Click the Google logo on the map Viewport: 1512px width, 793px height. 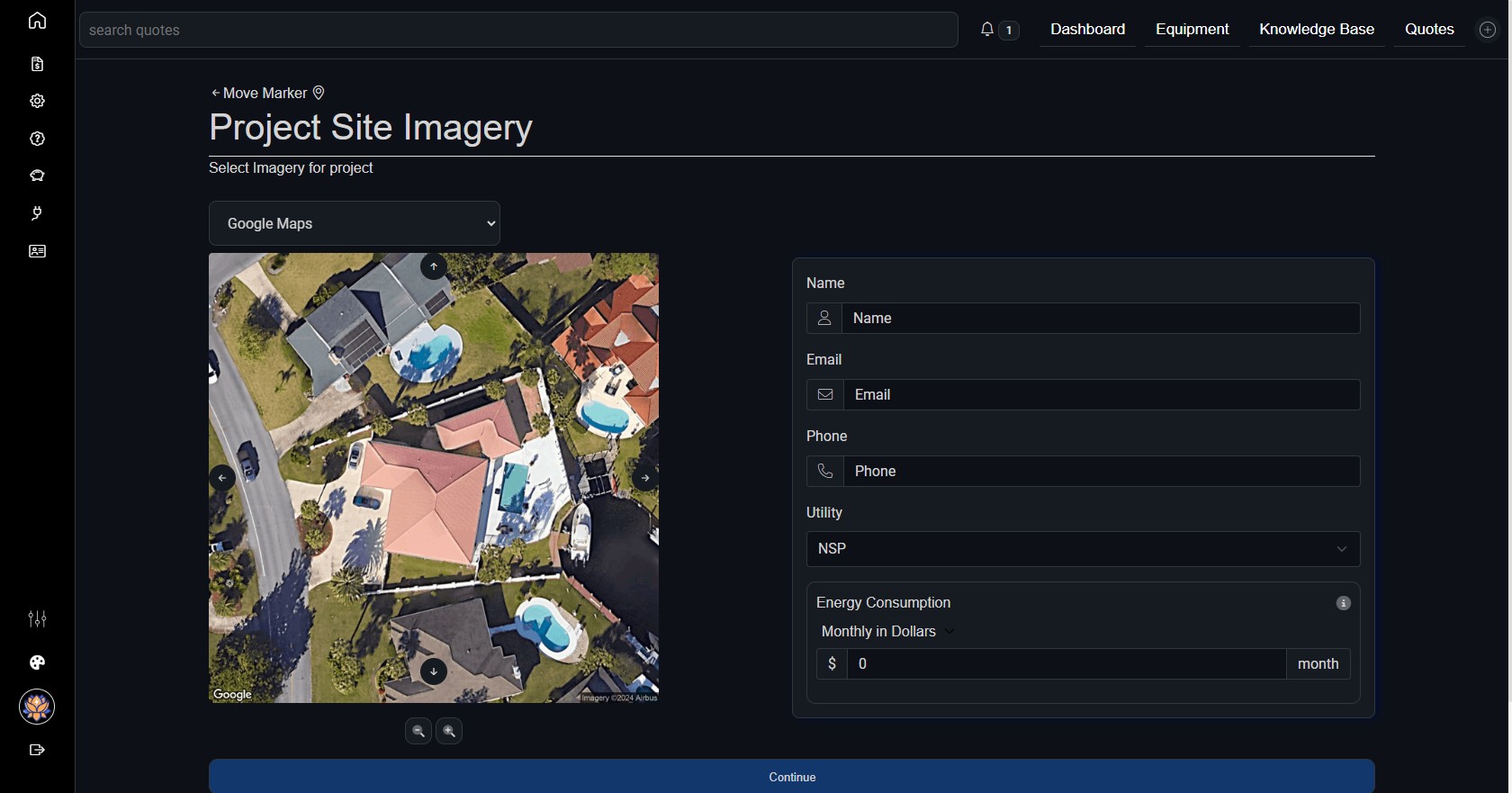click(232, 694)
